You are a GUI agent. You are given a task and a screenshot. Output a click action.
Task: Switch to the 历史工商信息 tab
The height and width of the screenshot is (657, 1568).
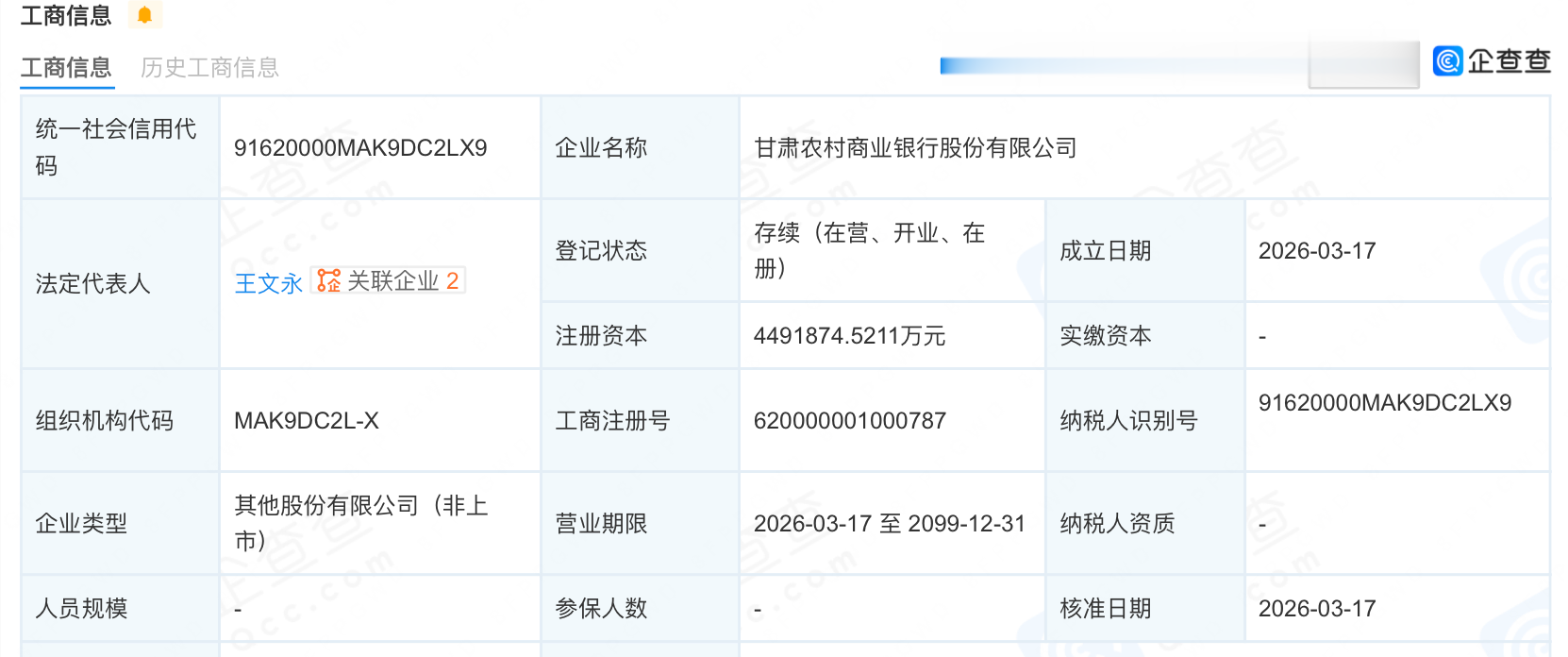[209, 68]
